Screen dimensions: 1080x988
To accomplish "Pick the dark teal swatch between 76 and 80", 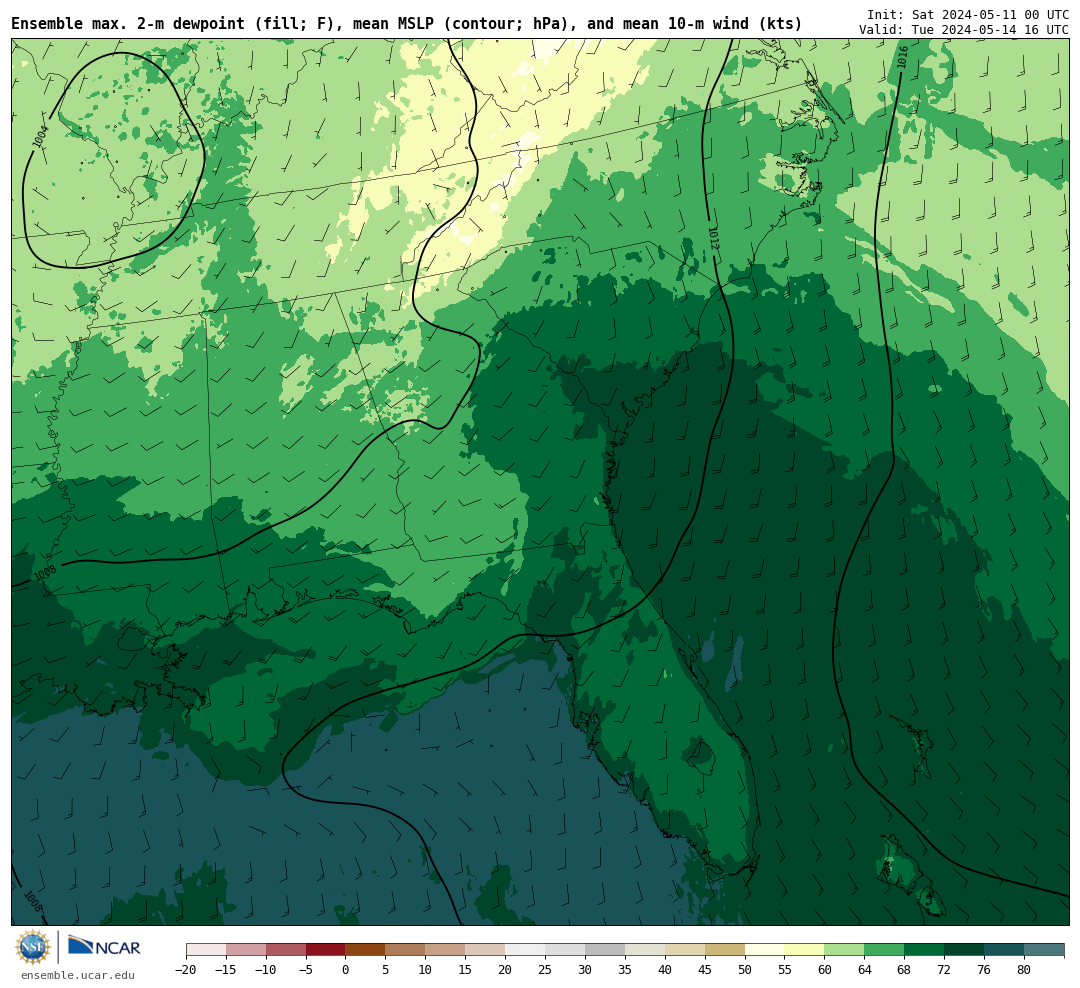I will point(1005,950).
